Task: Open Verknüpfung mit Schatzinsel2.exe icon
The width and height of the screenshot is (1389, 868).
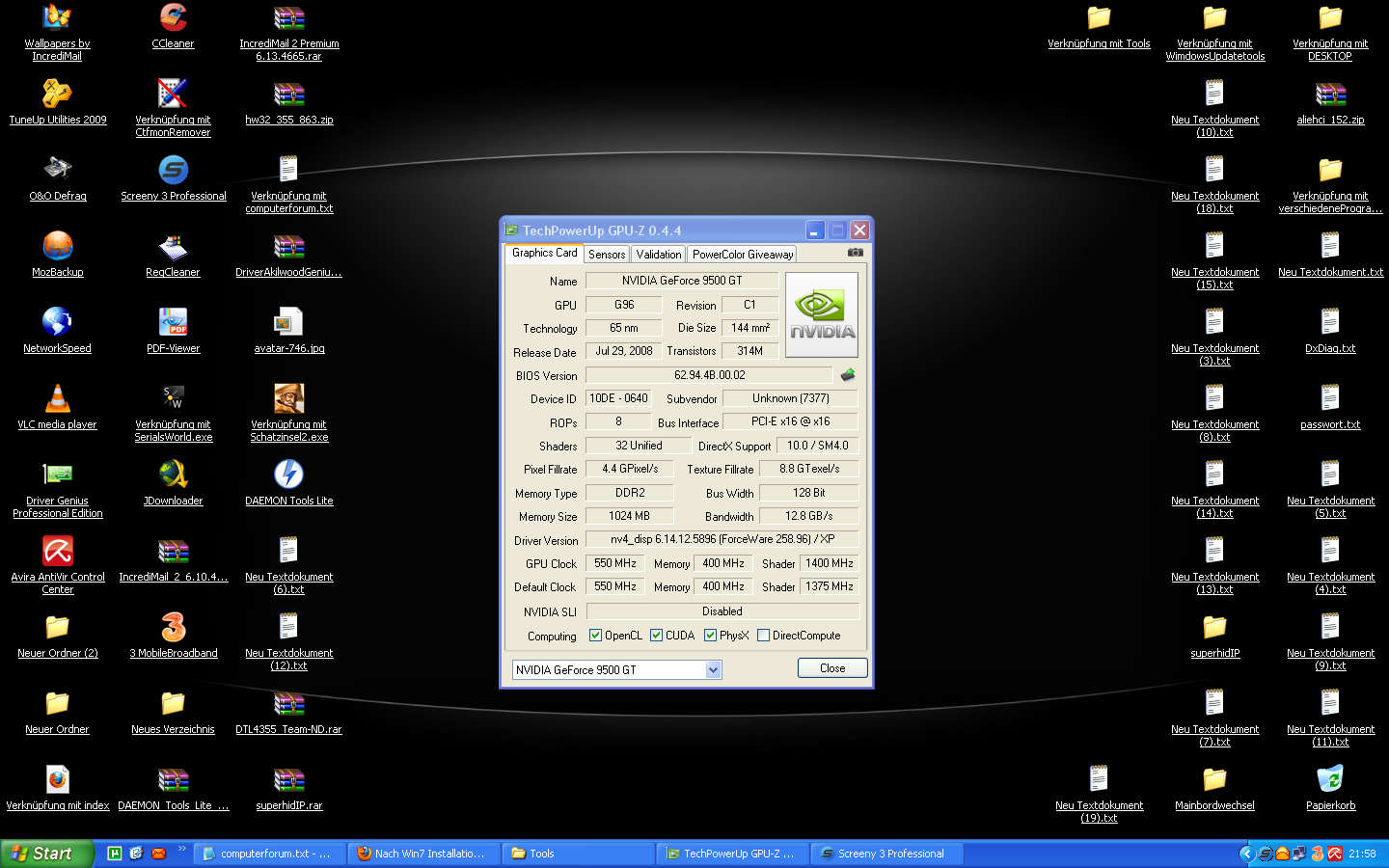Action: (x=288, y=414)
